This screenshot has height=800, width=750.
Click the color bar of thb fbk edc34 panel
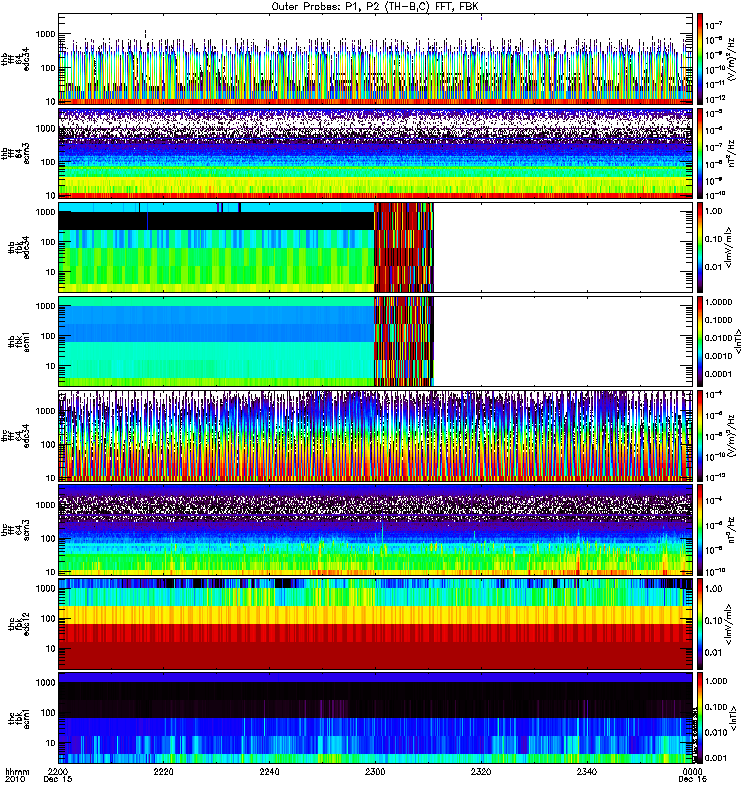point(700,247)
